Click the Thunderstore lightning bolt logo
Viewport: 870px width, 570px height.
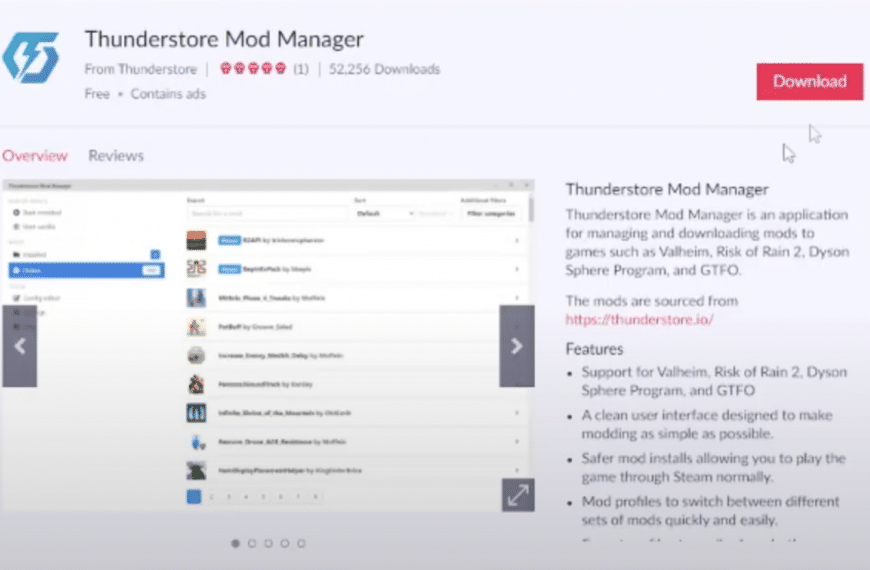[31, 57]
